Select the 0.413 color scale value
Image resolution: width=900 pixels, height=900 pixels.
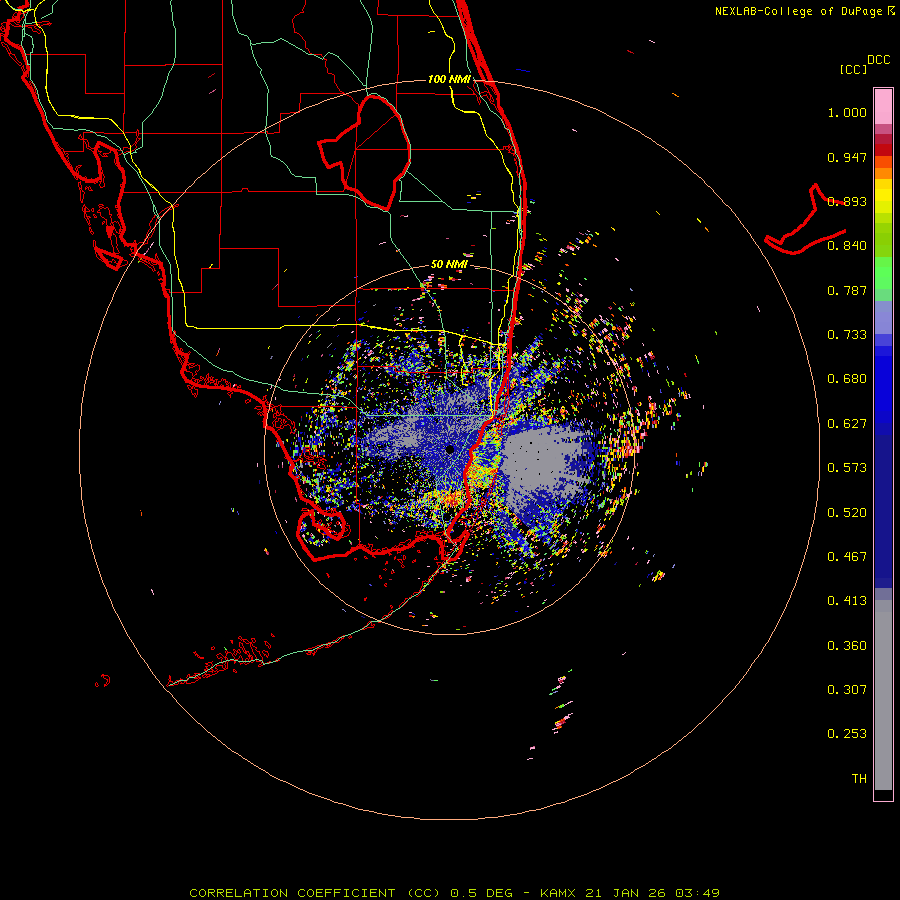pyautogui.click(x=847, y=601)
